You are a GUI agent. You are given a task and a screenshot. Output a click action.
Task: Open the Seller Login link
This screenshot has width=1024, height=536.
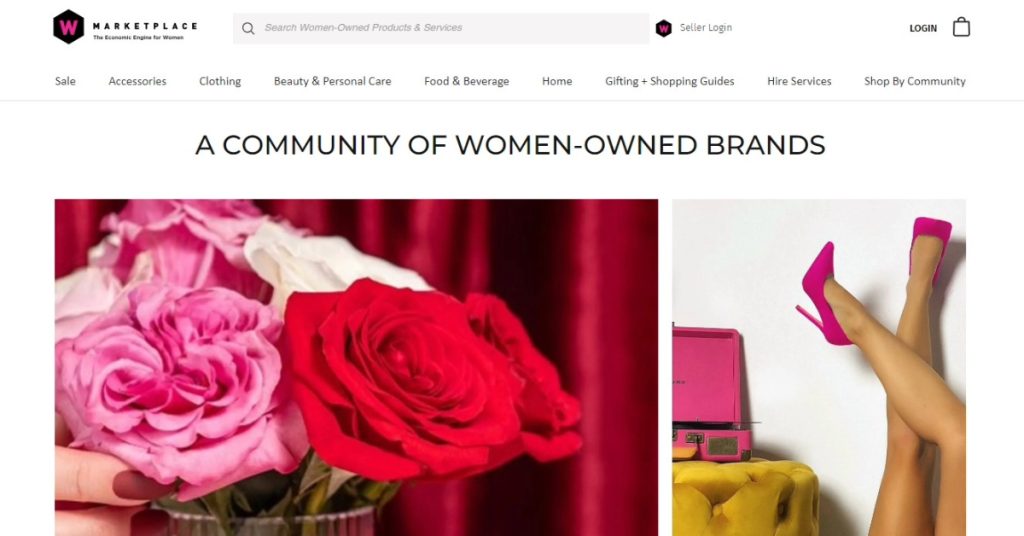click(705, 27)
